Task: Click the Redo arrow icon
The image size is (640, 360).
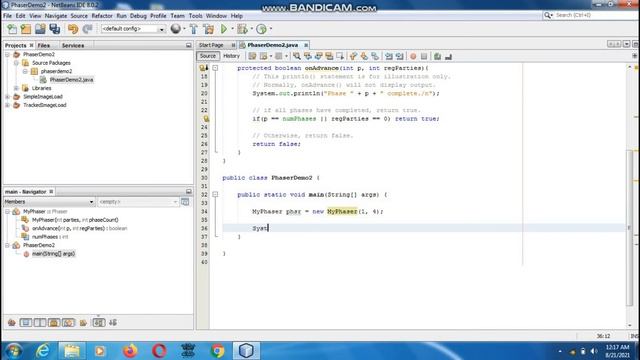Action: [x=87, y=29]
